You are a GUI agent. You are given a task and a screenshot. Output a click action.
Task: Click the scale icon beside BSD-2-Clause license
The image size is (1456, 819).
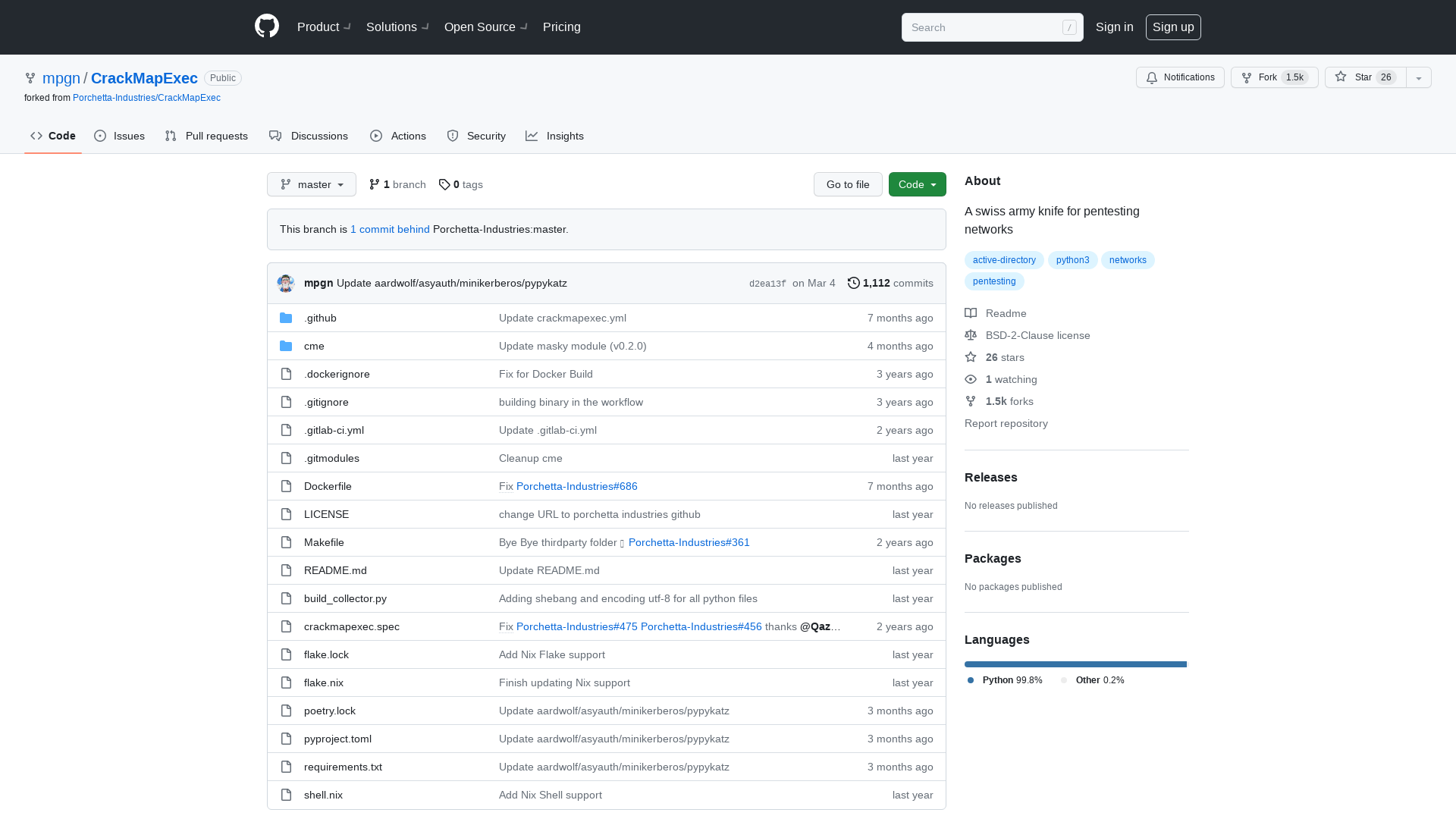971,335
